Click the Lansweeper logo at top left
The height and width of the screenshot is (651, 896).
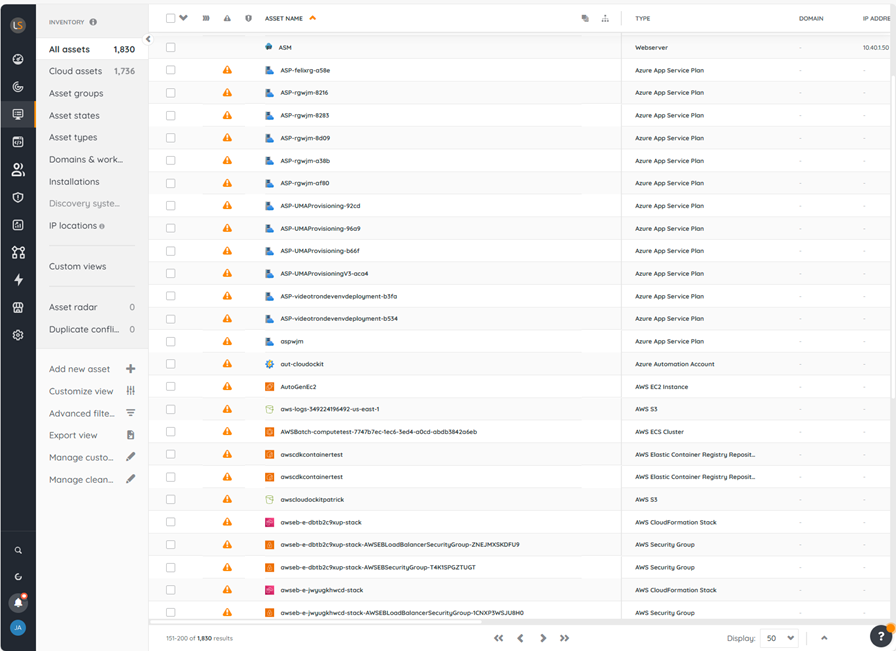point(18,25)
